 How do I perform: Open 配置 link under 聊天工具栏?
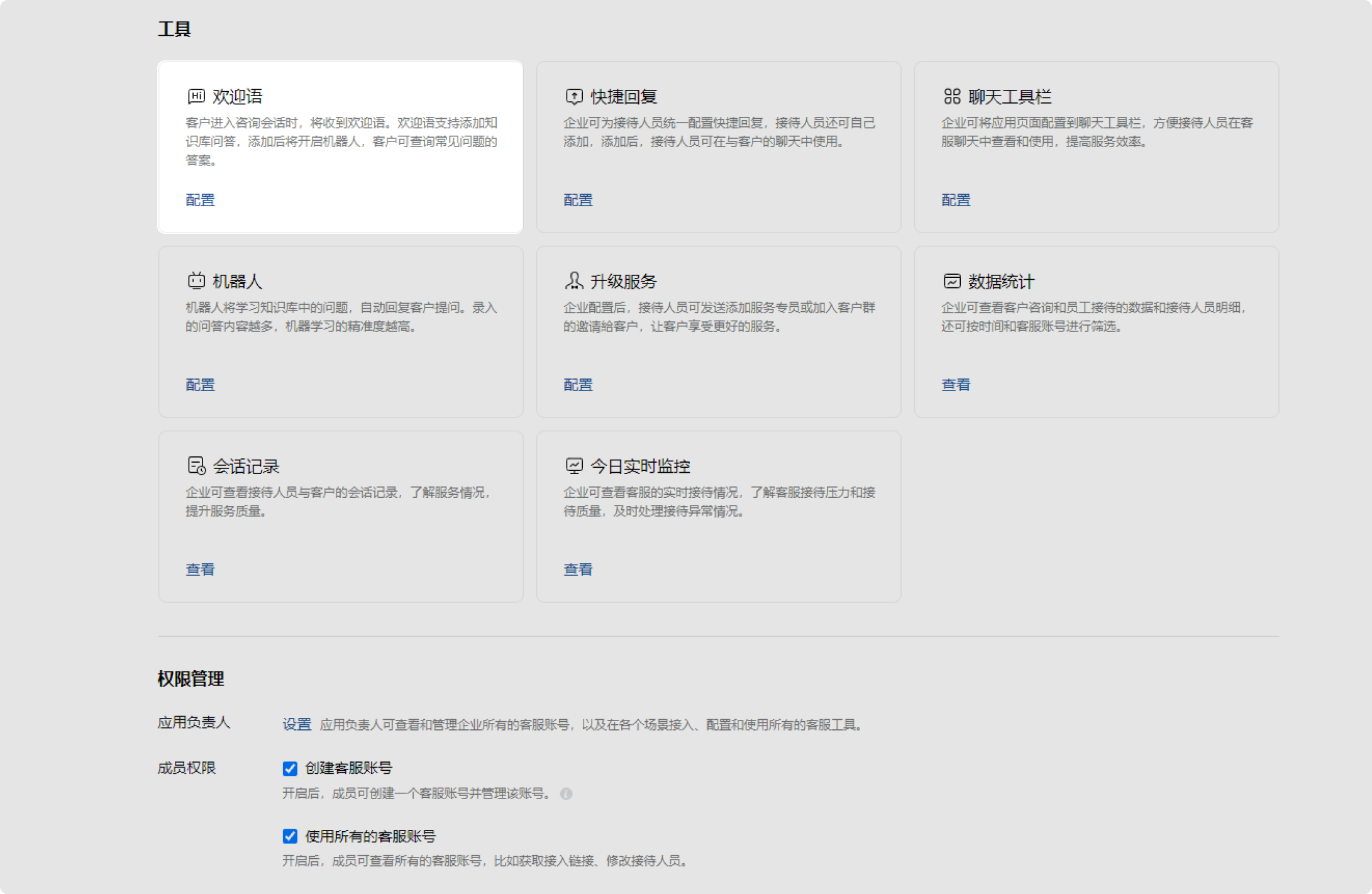956,200
